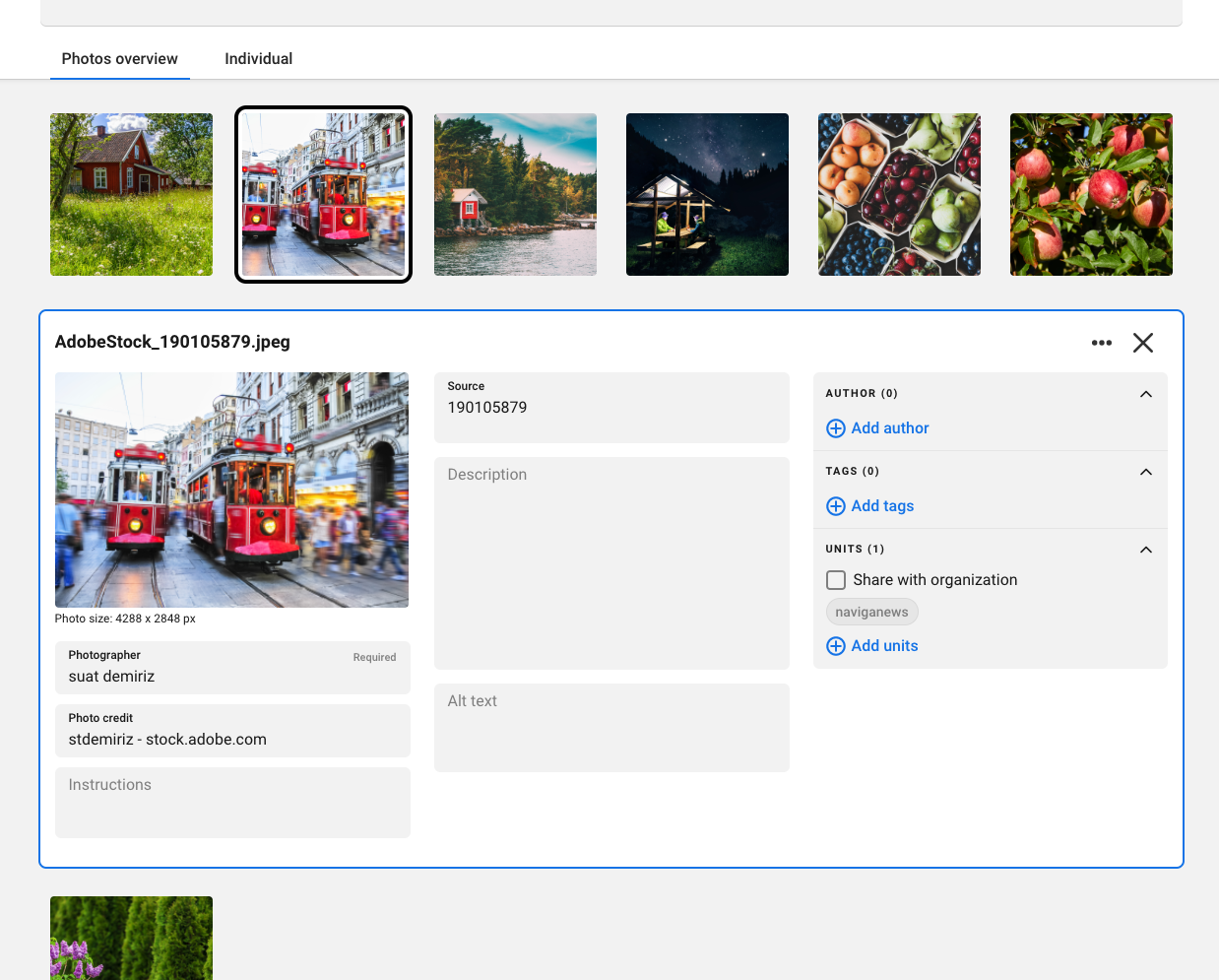The image size is (1219, 980).
Task: Select the green trees with purple flowers thumbnail
Action: pos(132,938)
